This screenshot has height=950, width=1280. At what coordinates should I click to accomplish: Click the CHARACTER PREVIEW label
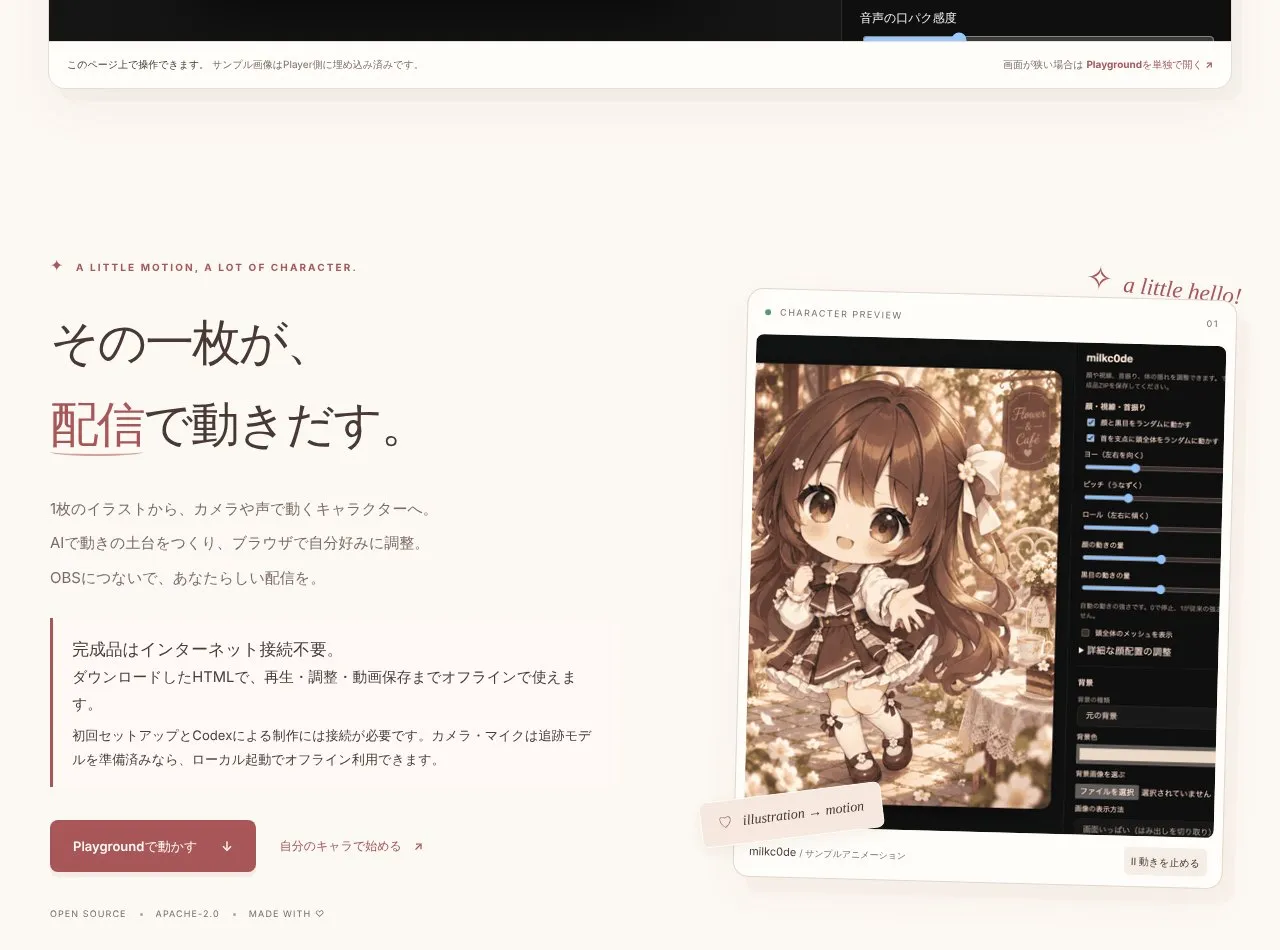click(x=841, y=314)
